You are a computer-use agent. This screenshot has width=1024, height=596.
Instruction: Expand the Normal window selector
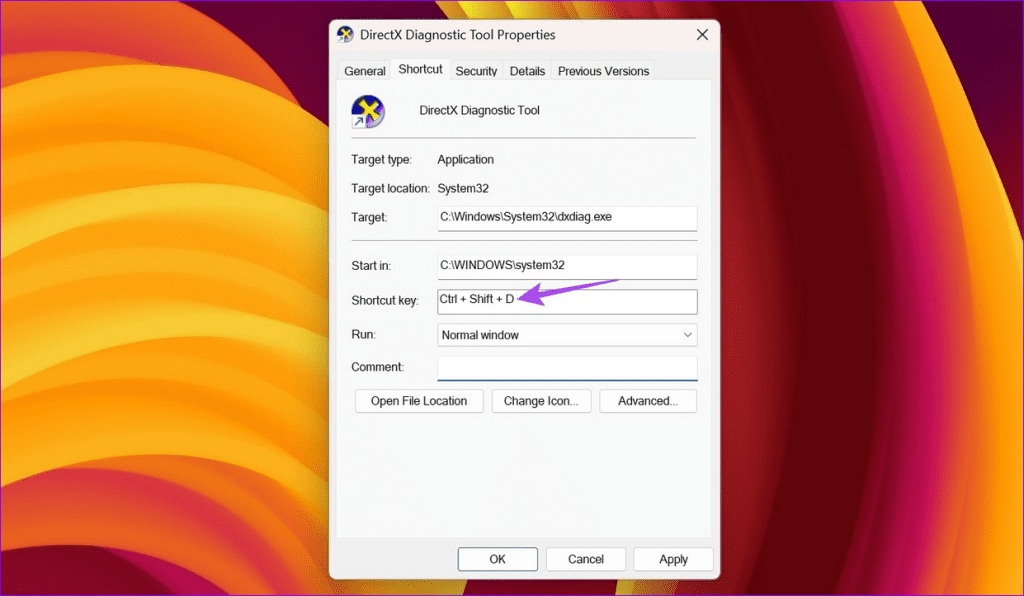tap(687, 334)
